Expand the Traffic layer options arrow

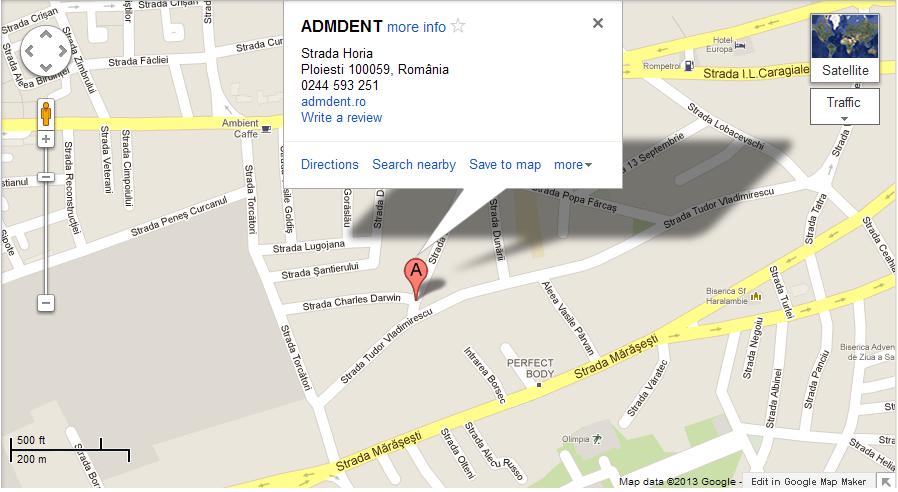point(844,119)
